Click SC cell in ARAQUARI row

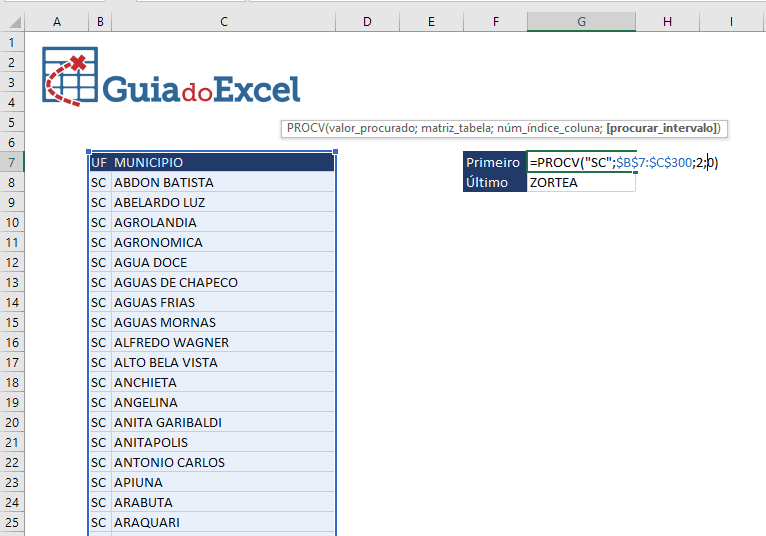coord(100,523)
